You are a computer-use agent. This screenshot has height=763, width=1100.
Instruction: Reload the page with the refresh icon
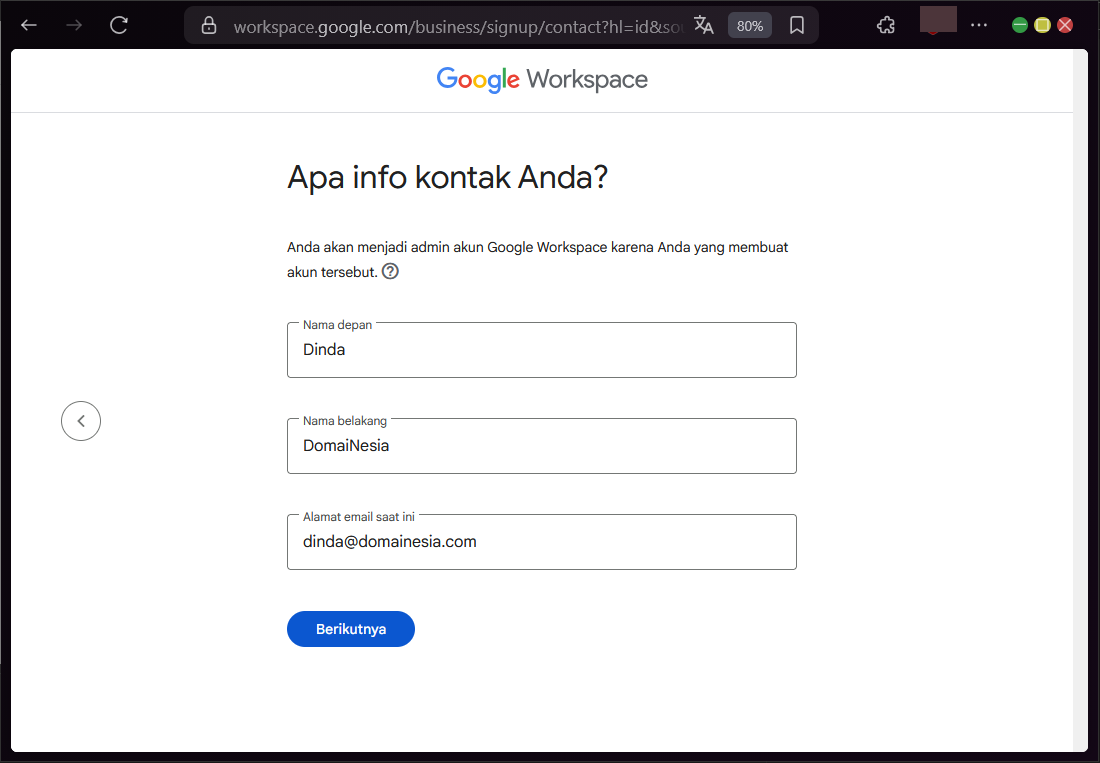(x=119, y=26)
